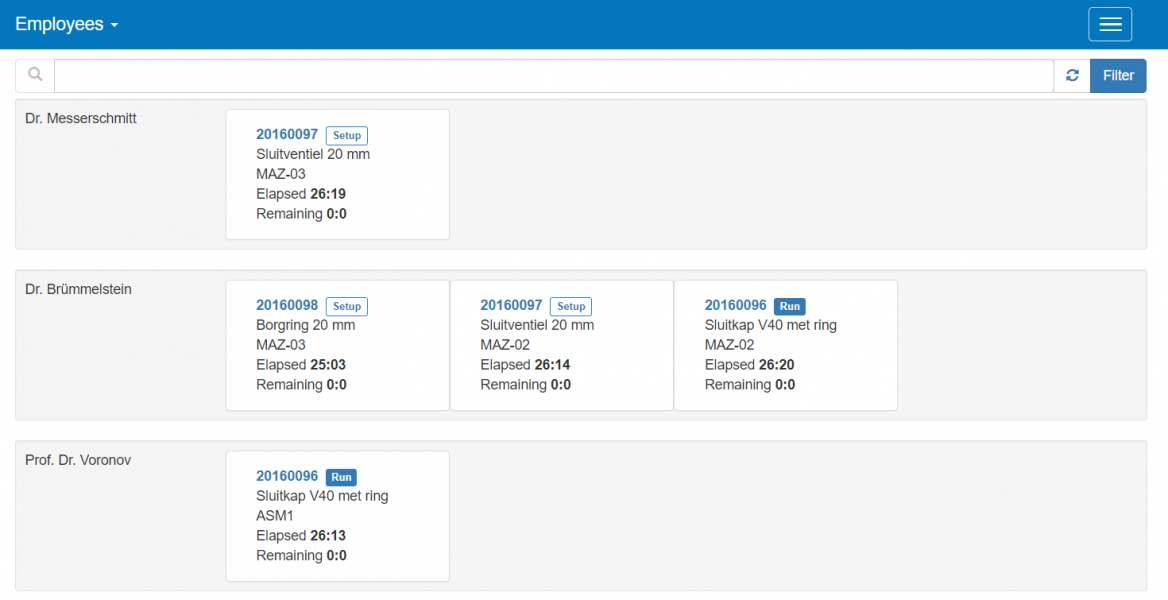Click the Run badge in Dr. Brümmelstein's row
The height and width of the screenshot is (600, 1168).
tap(789, 307)
